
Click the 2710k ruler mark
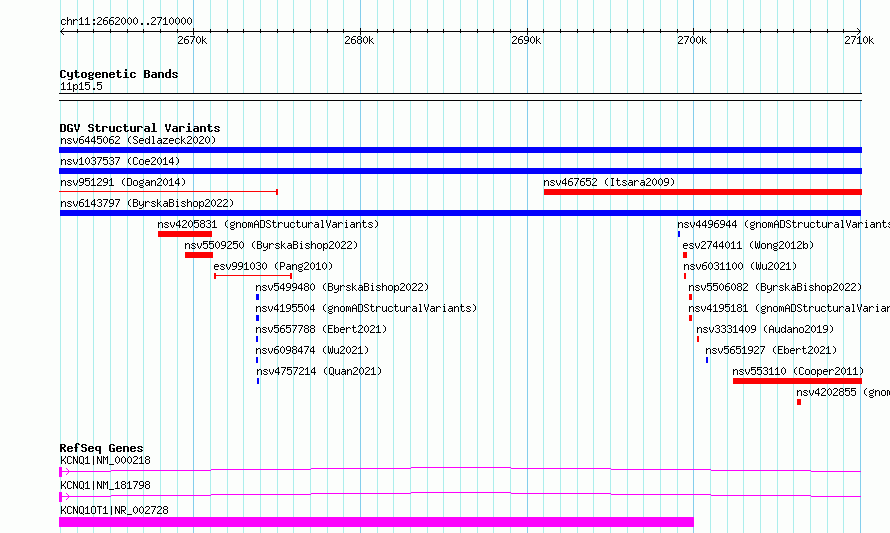(859, 40)
